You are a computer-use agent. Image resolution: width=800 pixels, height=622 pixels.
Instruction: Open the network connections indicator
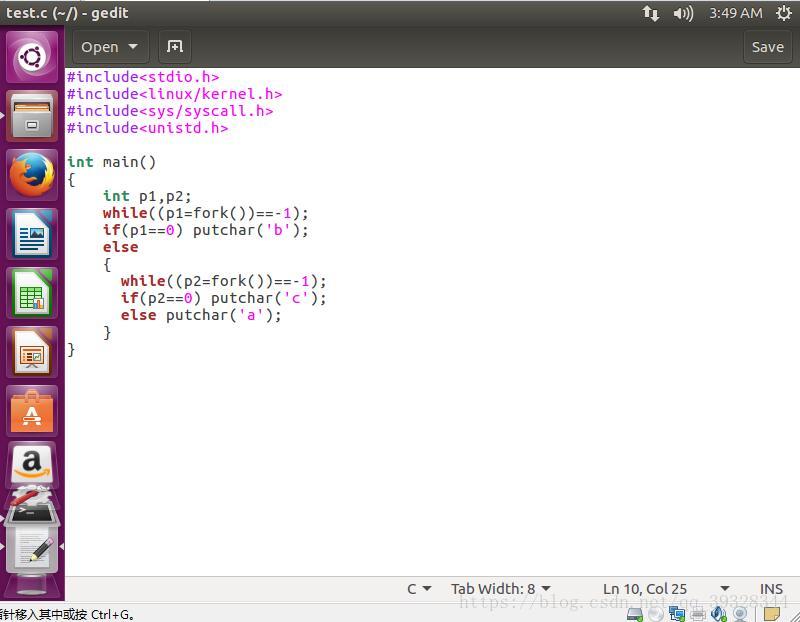pyautogui.click(x=651, y=13)
